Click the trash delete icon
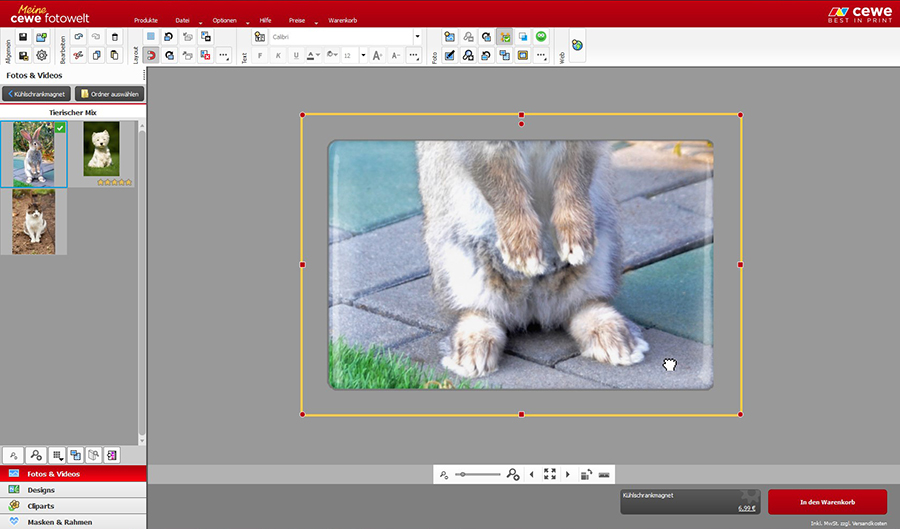Viewport: 900px width, 529px height. pos(115,37)
